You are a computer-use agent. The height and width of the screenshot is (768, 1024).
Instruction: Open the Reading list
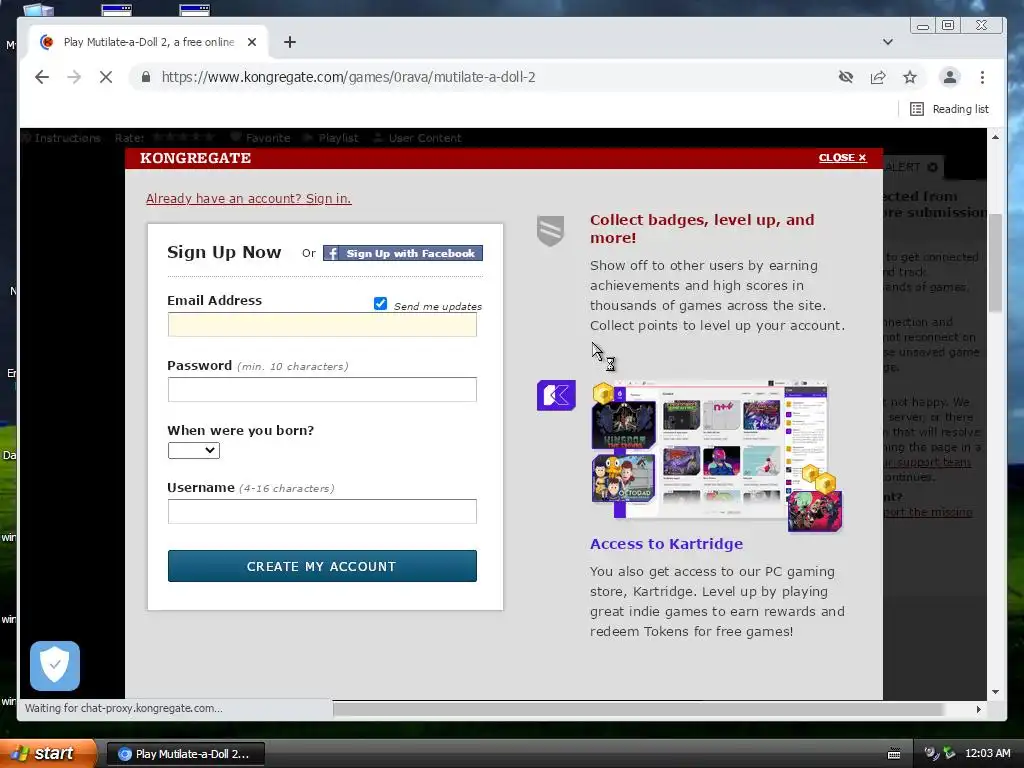[x=950, y=109]
